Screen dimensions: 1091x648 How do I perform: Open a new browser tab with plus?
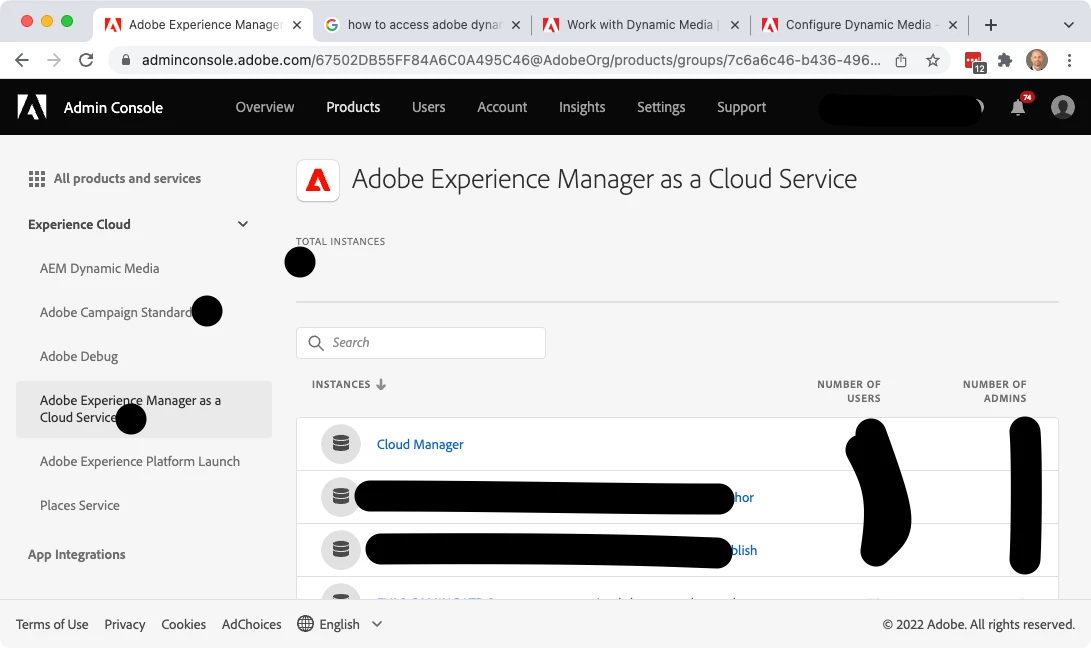pos(991,25)
